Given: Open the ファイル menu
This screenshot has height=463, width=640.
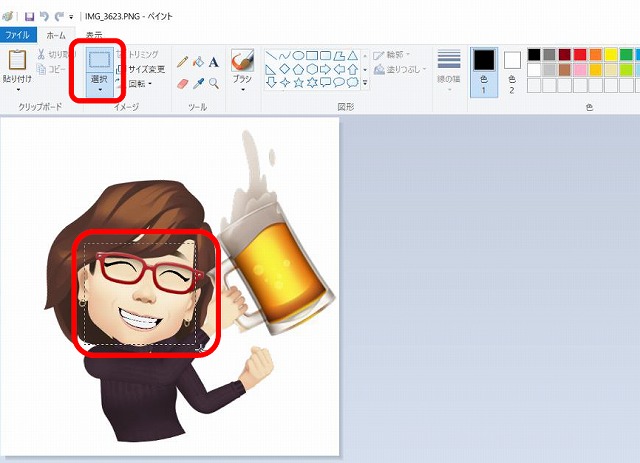Looking at the screenshot, I should tap(17, 34).
